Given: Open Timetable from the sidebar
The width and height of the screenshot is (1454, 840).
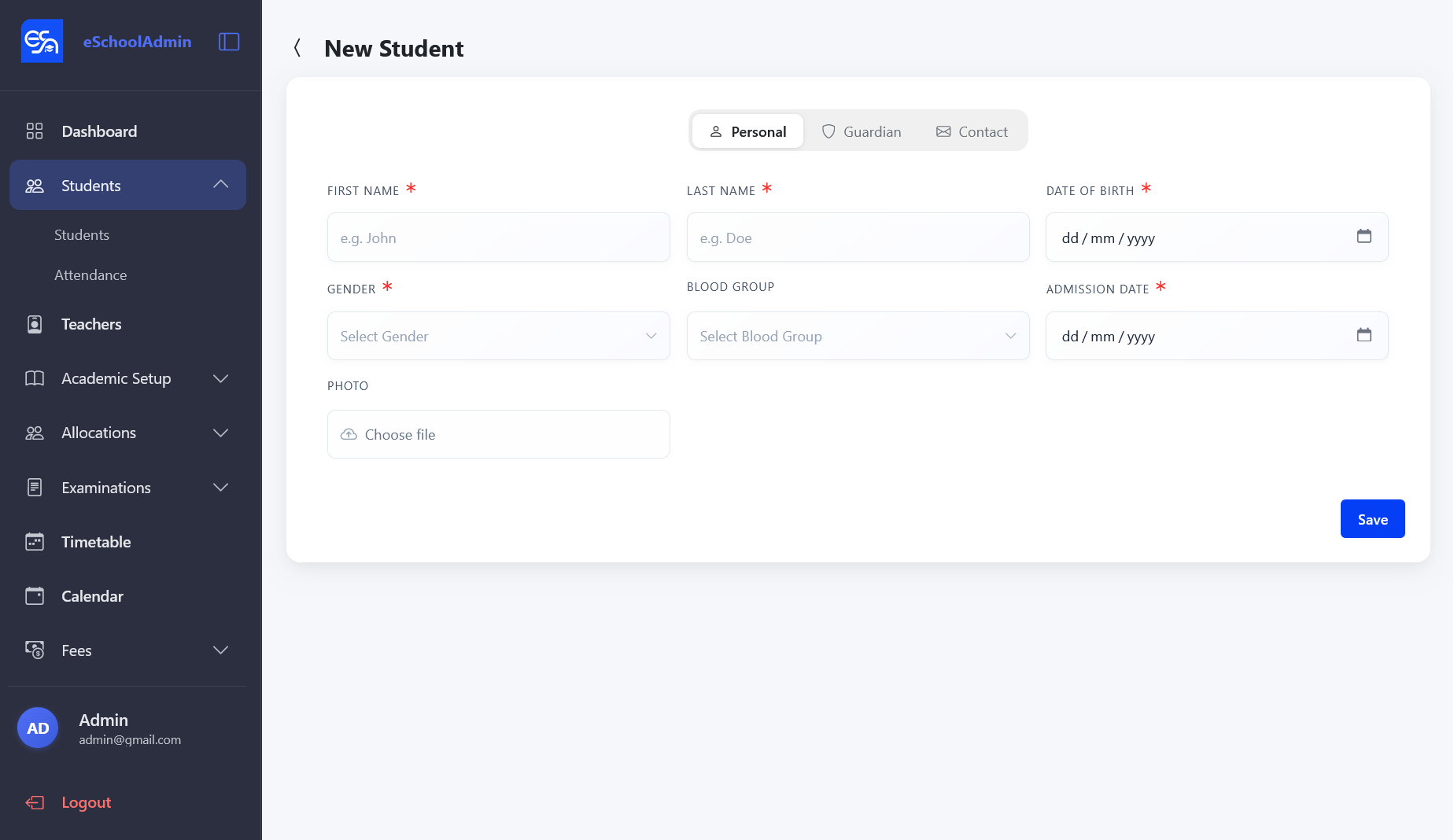Looking at the screenshot, I should pyautogui.click(x=127, y=542).
